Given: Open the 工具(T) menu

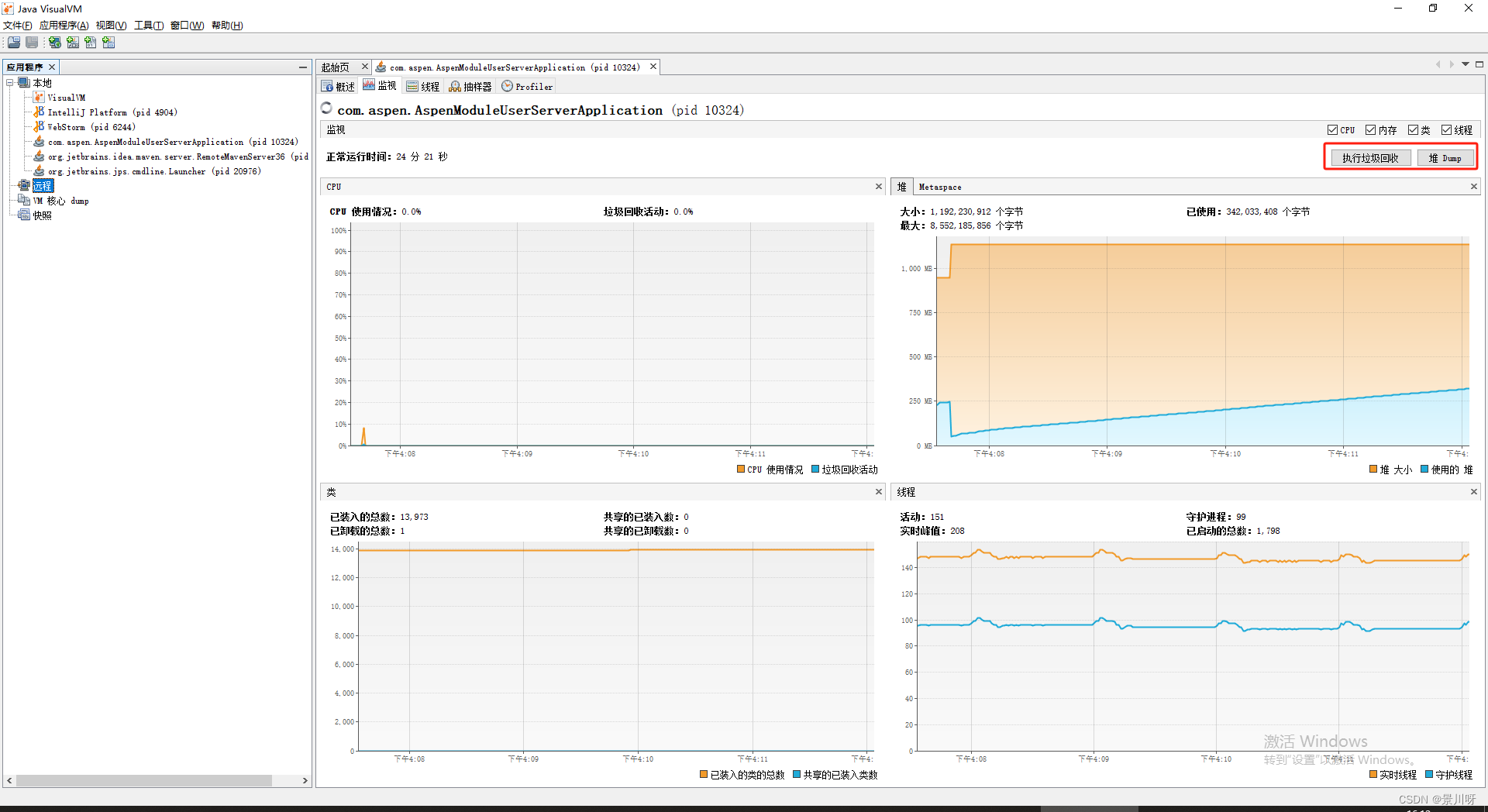Looking at the screenshot, I should pos(149,26).
